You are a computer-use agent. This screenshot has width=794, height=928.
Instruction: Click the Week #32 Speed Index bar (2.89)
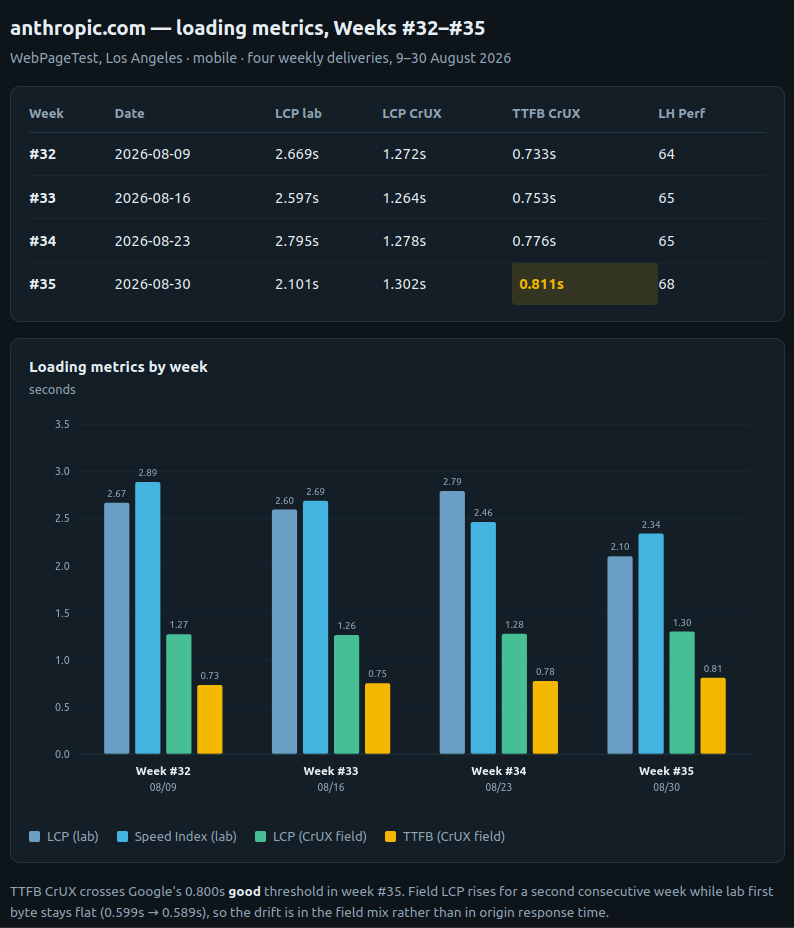click(148, 618)
